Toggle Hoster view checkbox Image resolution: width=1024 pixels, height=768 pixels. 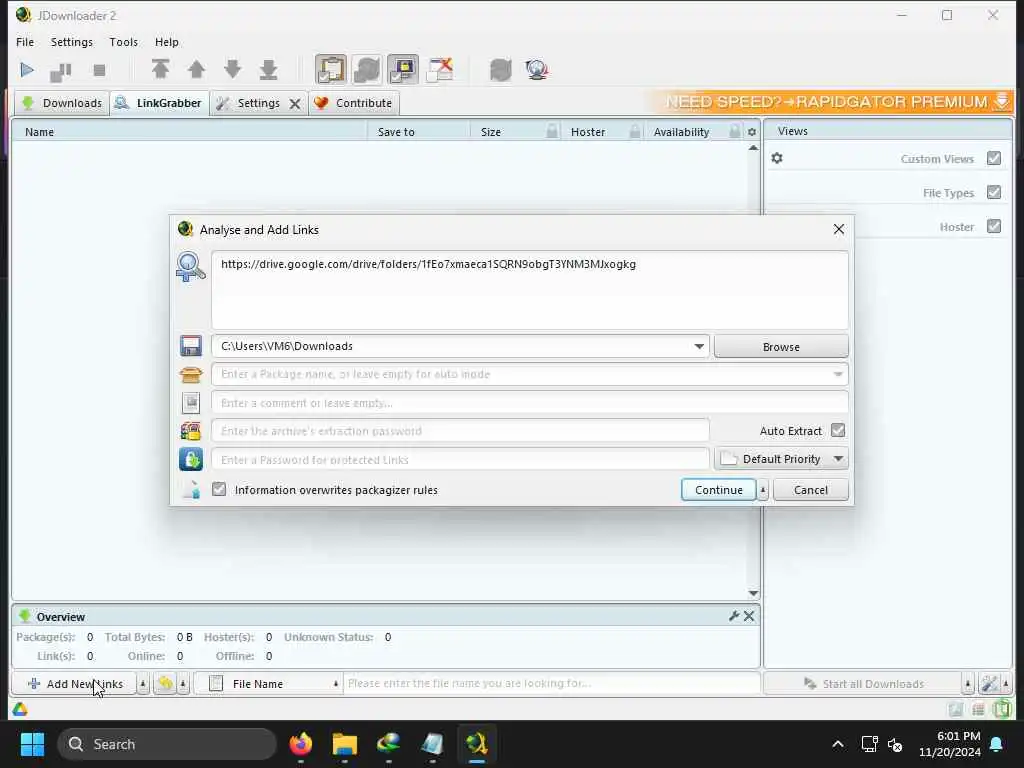[x=994, y=226]
